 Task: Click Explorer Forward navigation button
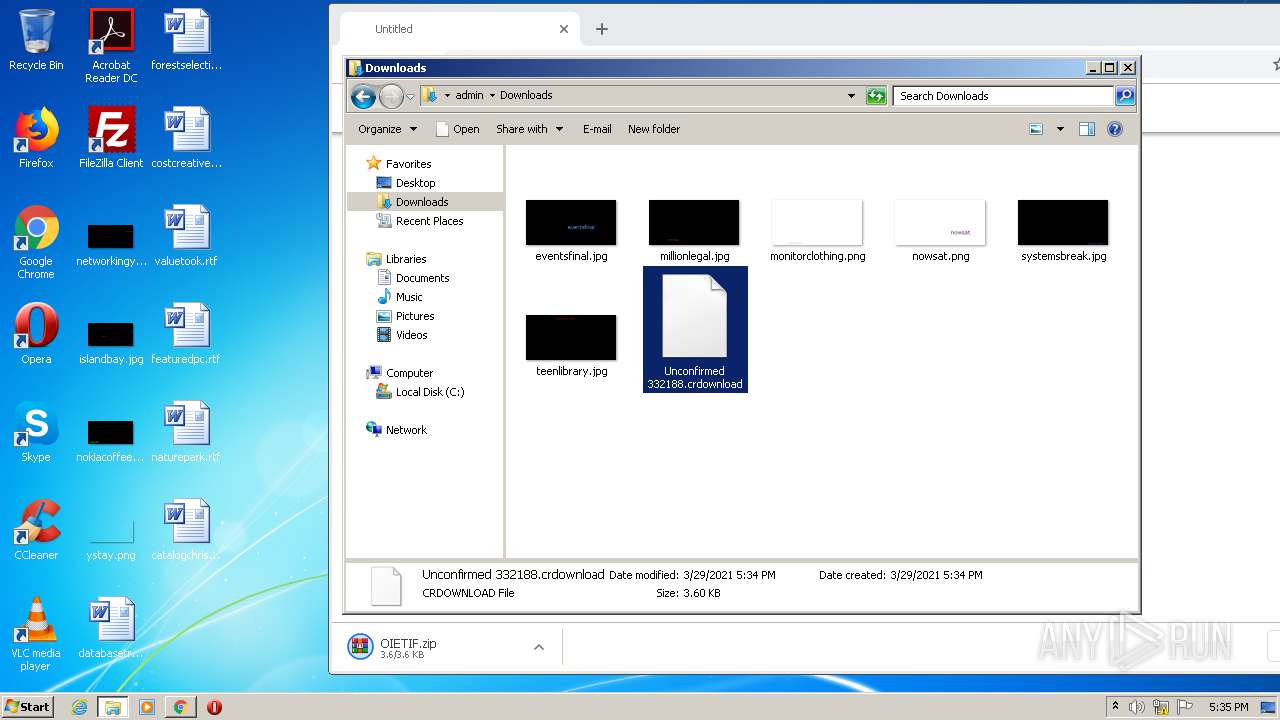[391, 96]
